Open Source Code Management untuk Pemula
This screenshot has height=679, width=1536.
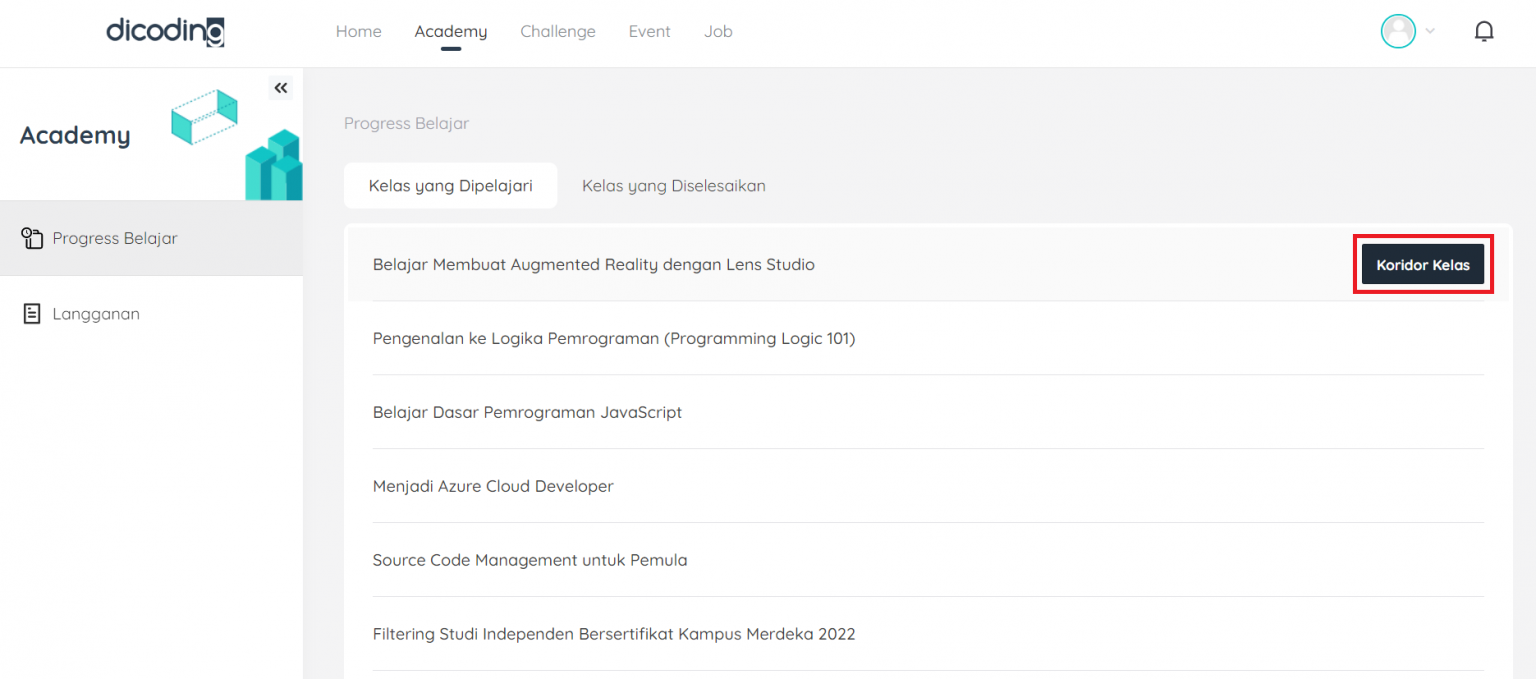[530, 560]
